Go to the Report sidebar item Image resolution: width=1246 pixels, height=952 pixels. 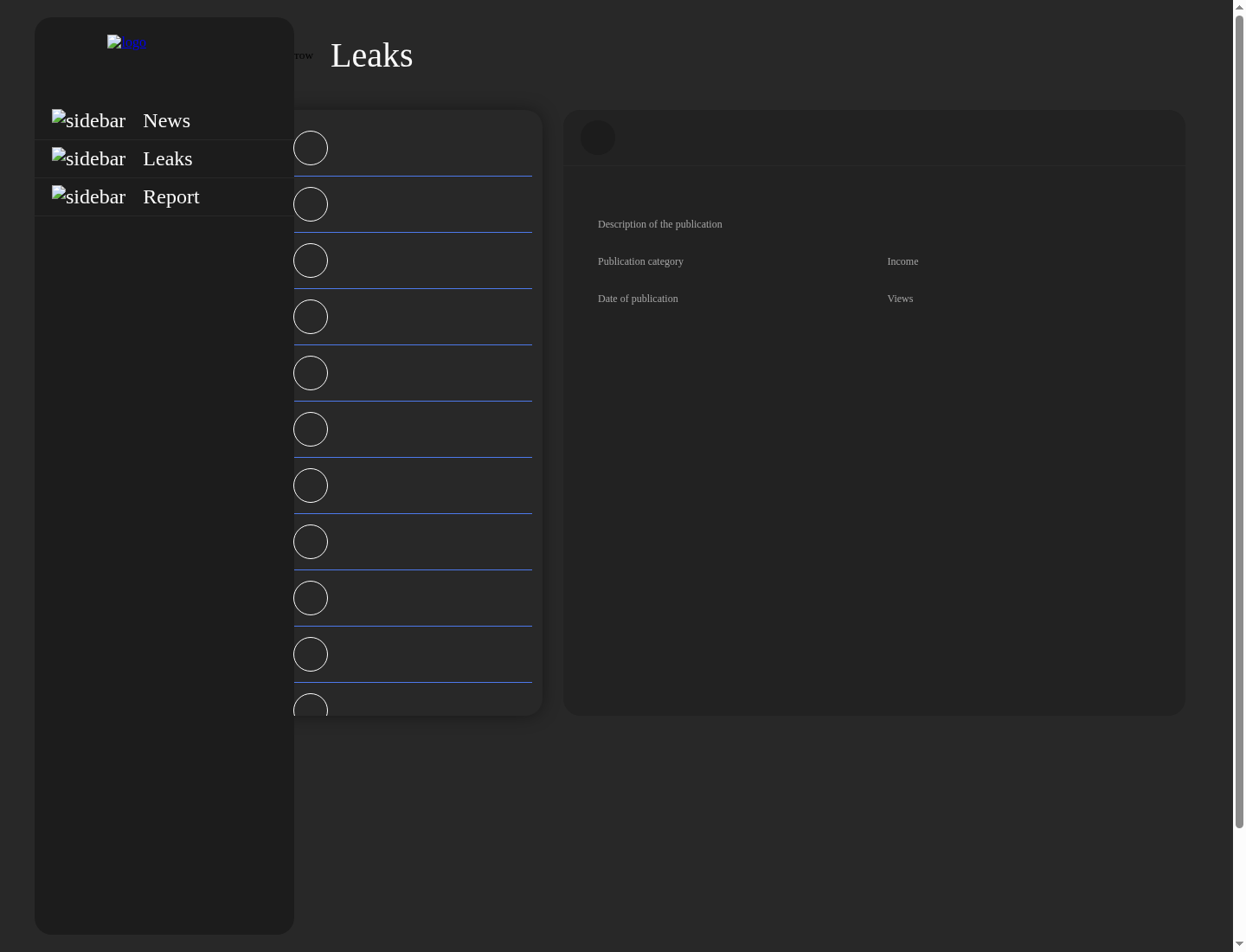[164, 196]
